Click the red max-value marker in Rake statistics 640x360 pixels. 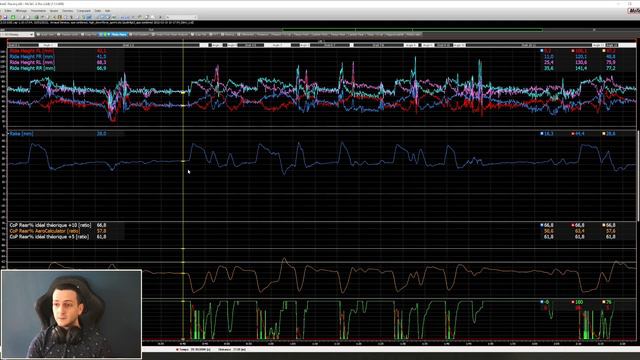coord(573,133)
